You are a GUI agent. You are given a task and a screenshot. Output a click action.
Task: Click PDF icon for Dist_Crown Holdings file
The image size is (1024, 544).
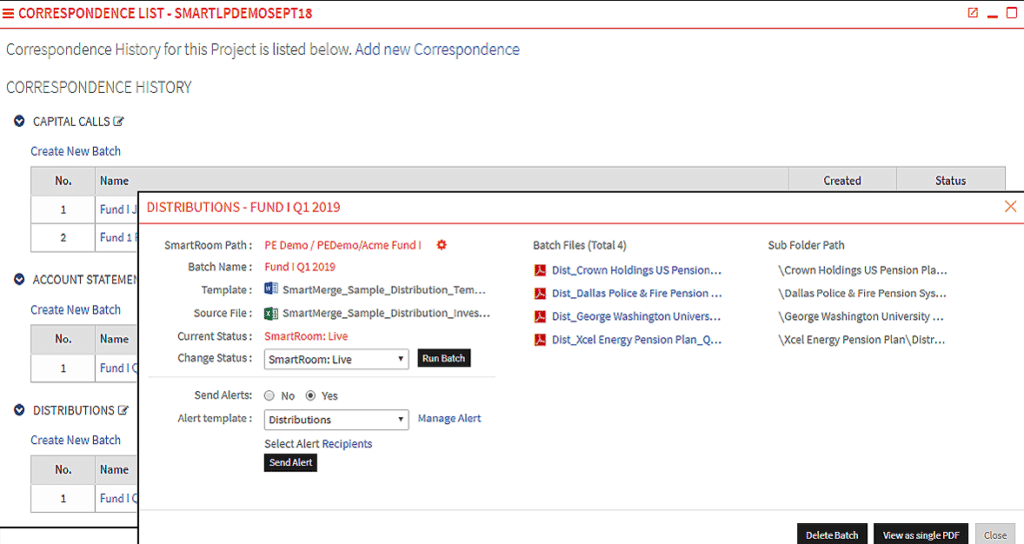(x=540, y=270)
